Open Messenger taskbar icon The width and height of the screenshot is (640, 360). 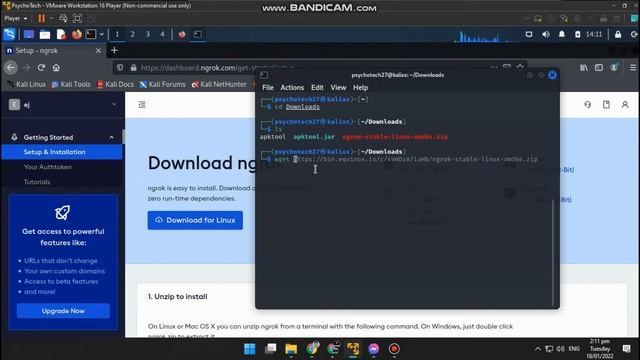coord(373,349)
